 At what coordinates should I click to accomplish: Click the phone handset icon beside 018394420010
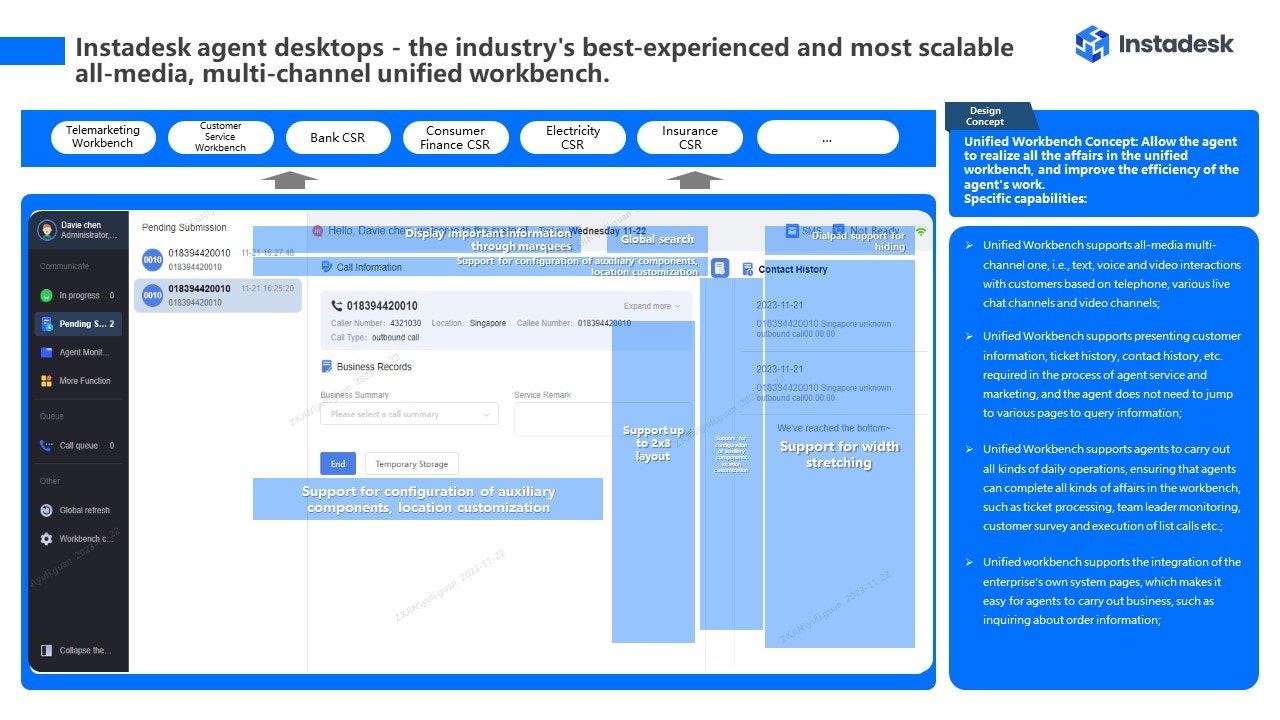click(337, 306)
